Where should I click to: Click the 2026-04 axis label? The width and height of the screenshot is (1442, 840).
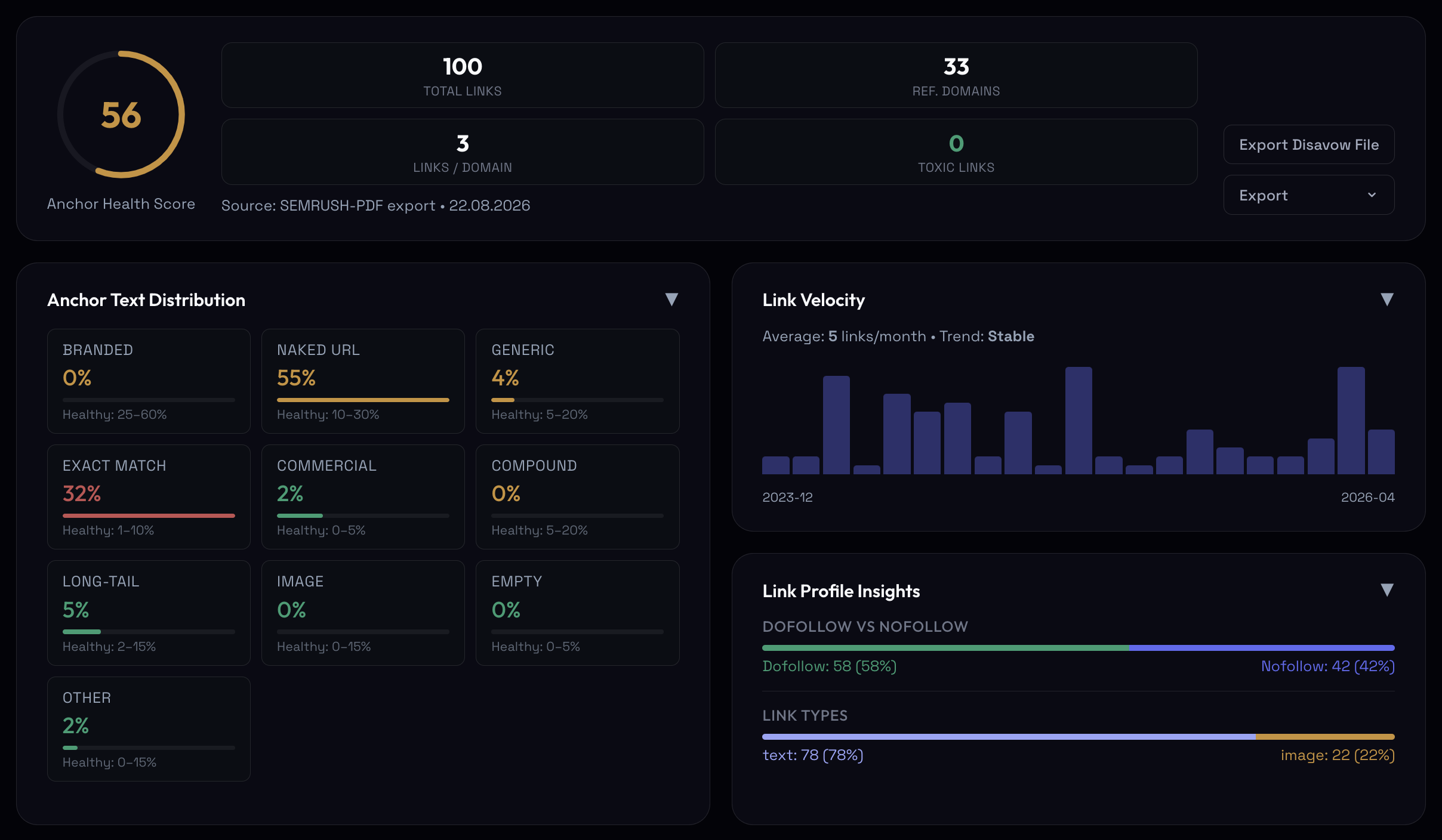[1368, 497]
